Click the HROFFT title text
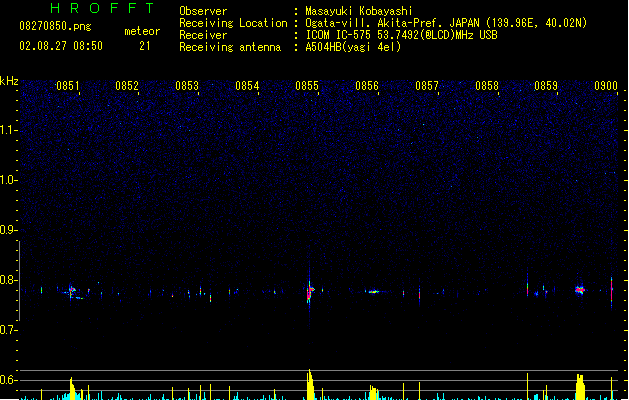 [103, 8]
